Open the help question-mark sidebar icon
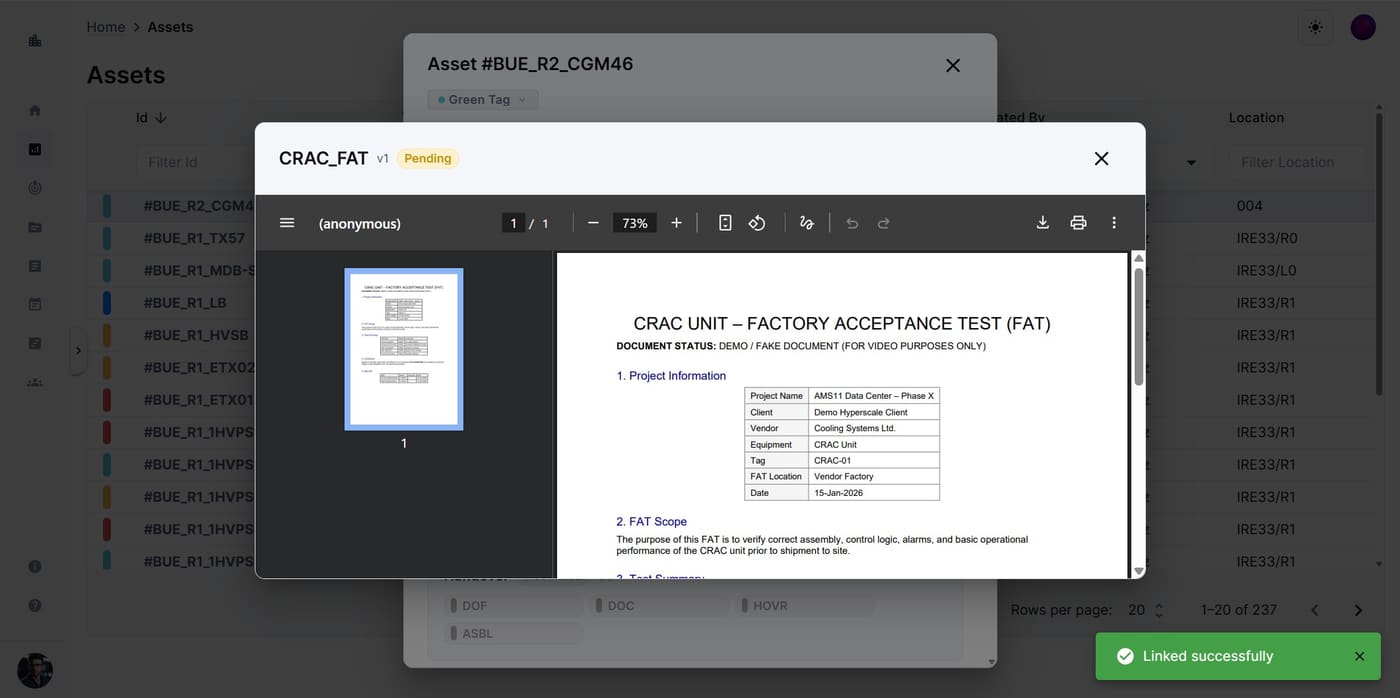Screen dimensions: 1400x698 35,605
